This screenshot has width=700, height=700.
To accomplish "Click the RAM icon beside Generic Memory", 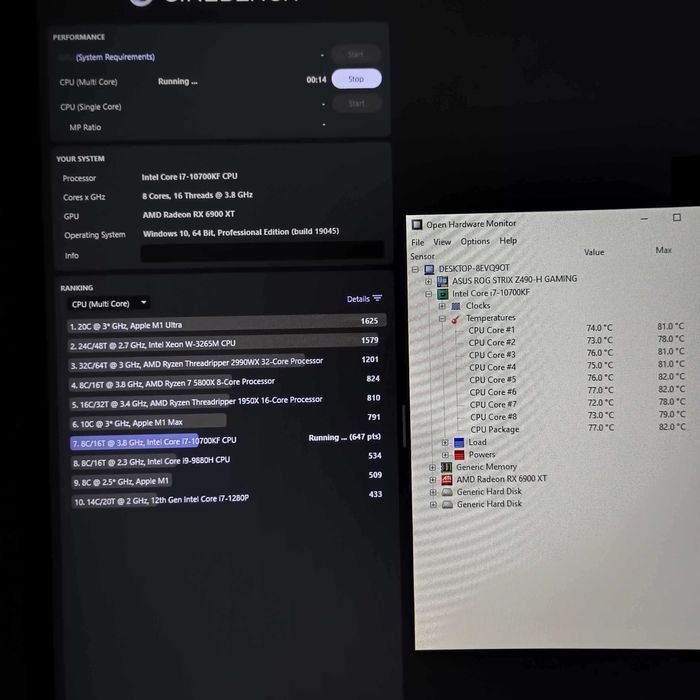I will [446, 467].
